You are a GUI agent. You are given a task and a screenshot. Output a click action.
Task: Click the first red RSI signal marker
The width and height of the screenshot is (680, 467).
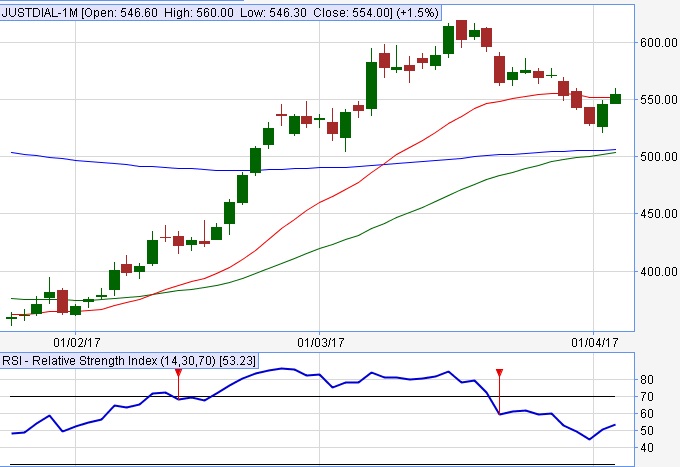click(178, 372)
